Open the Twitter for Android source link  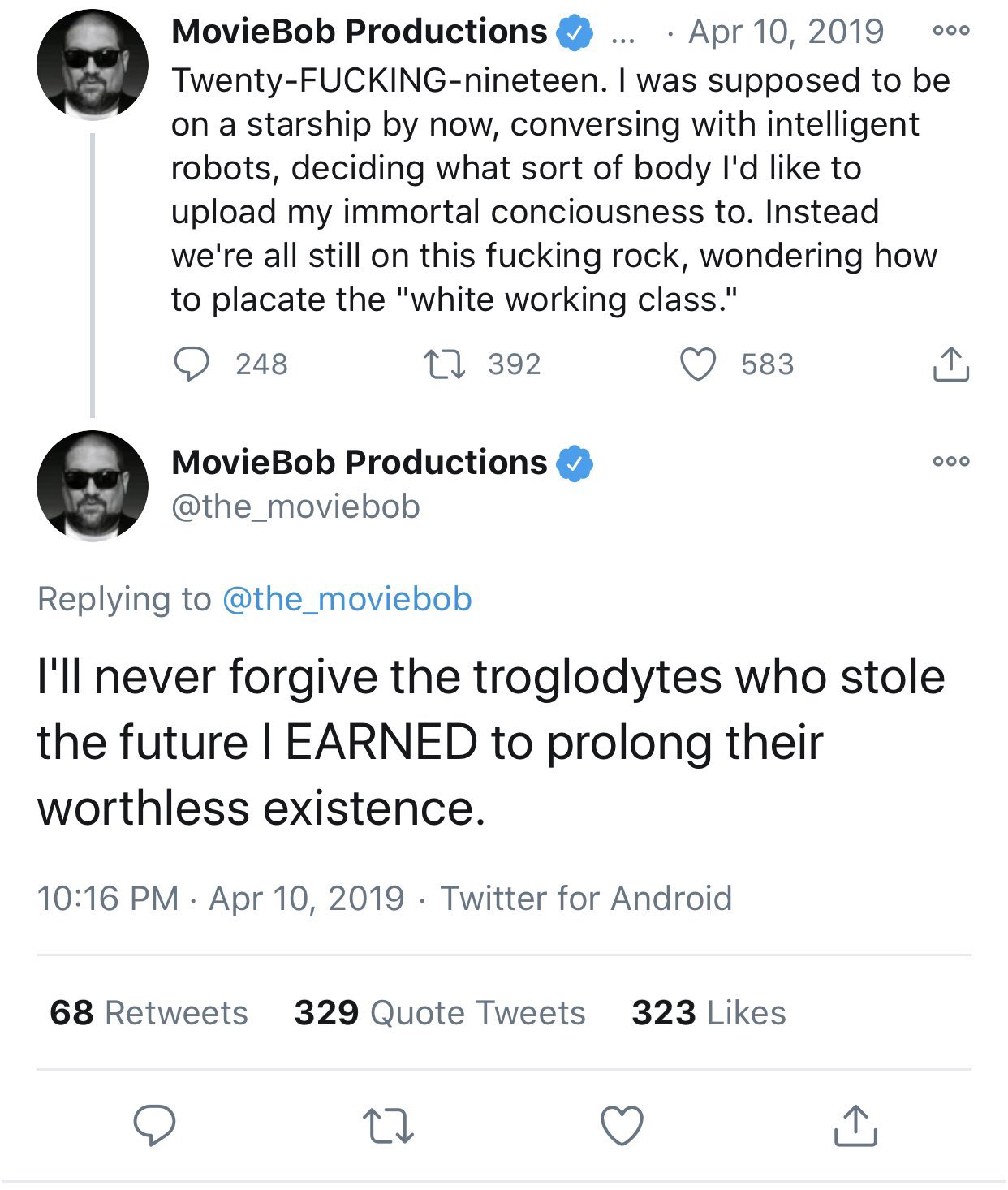click(586, 899)
